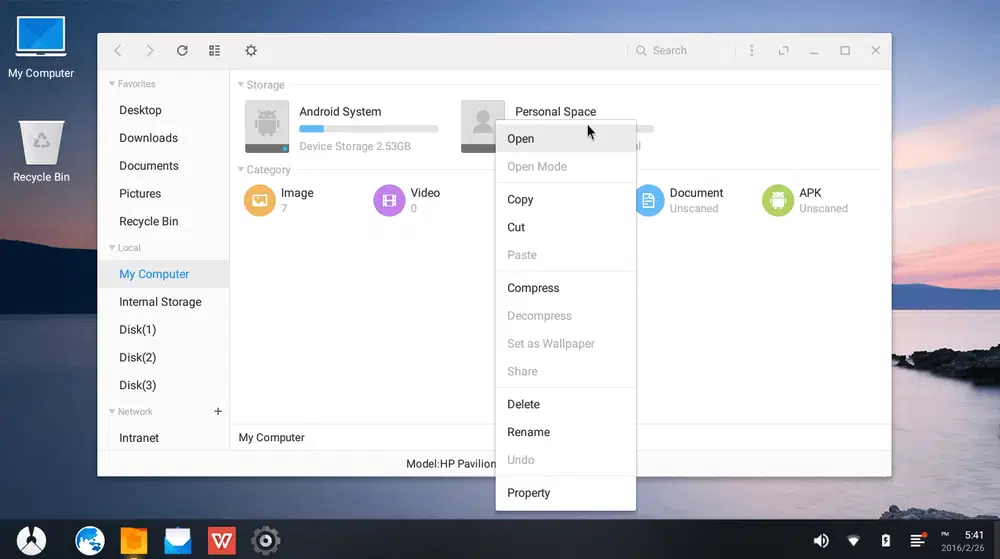The image size is (1000, 559).
Task: Add a network location plus icon
Action: [218, 411]
